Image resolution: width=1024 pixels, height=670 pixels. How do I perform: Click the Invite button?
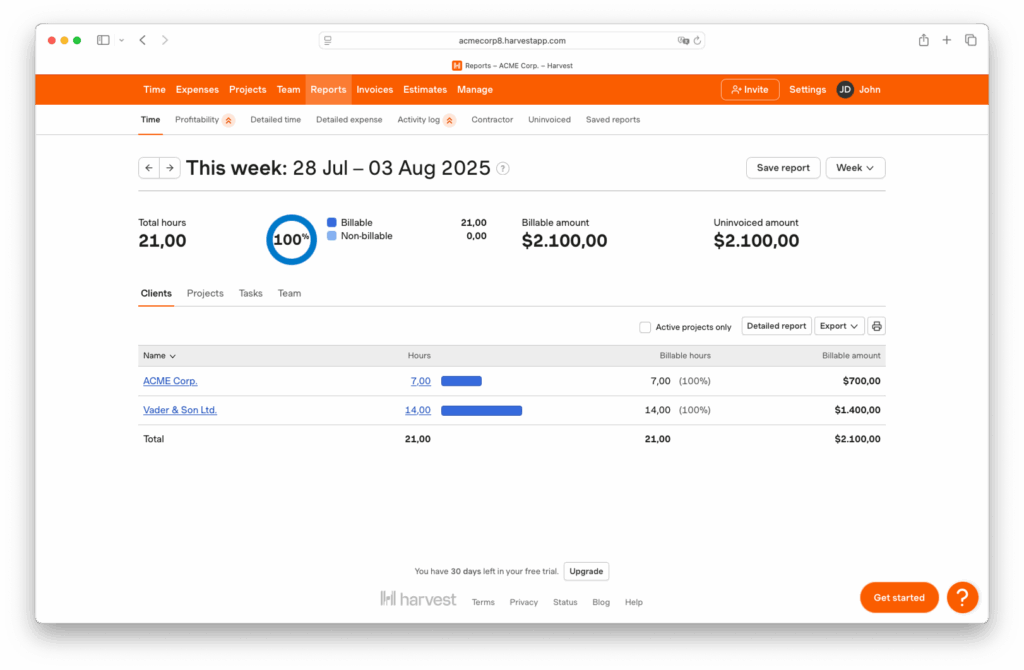pos(750,89)
